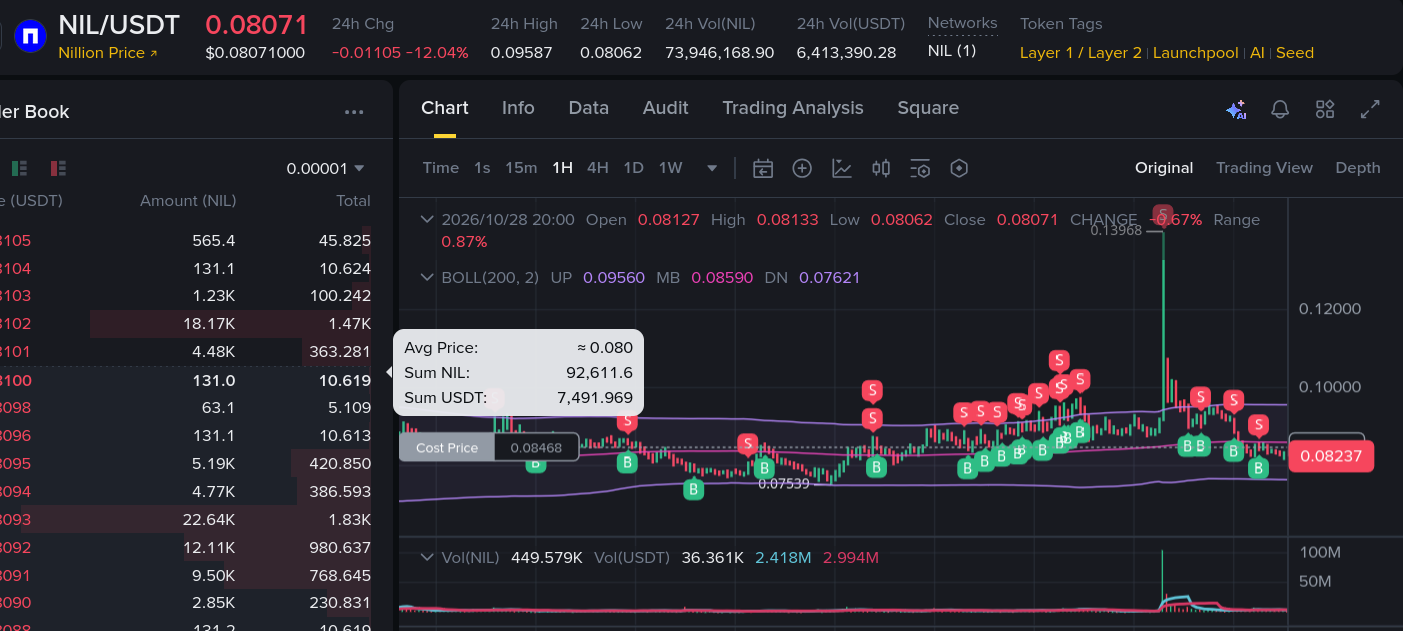Open the Data tab
The height and width of the screenshot is (631, 1403).
pyautogui.click(x=589, y=108)
